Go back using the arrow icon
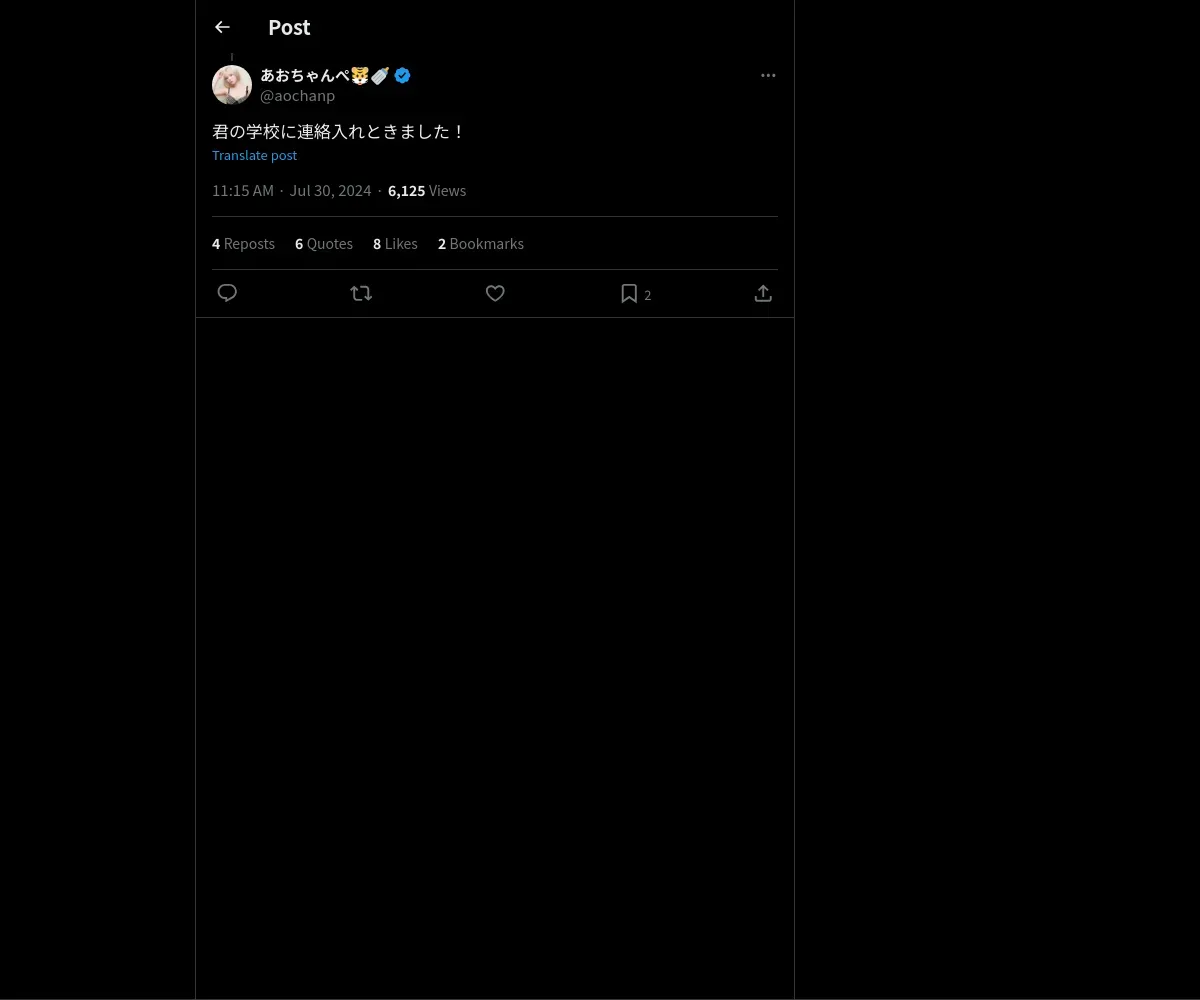1200x1000 pixels. pyautogui.click(x=222, y=28)
